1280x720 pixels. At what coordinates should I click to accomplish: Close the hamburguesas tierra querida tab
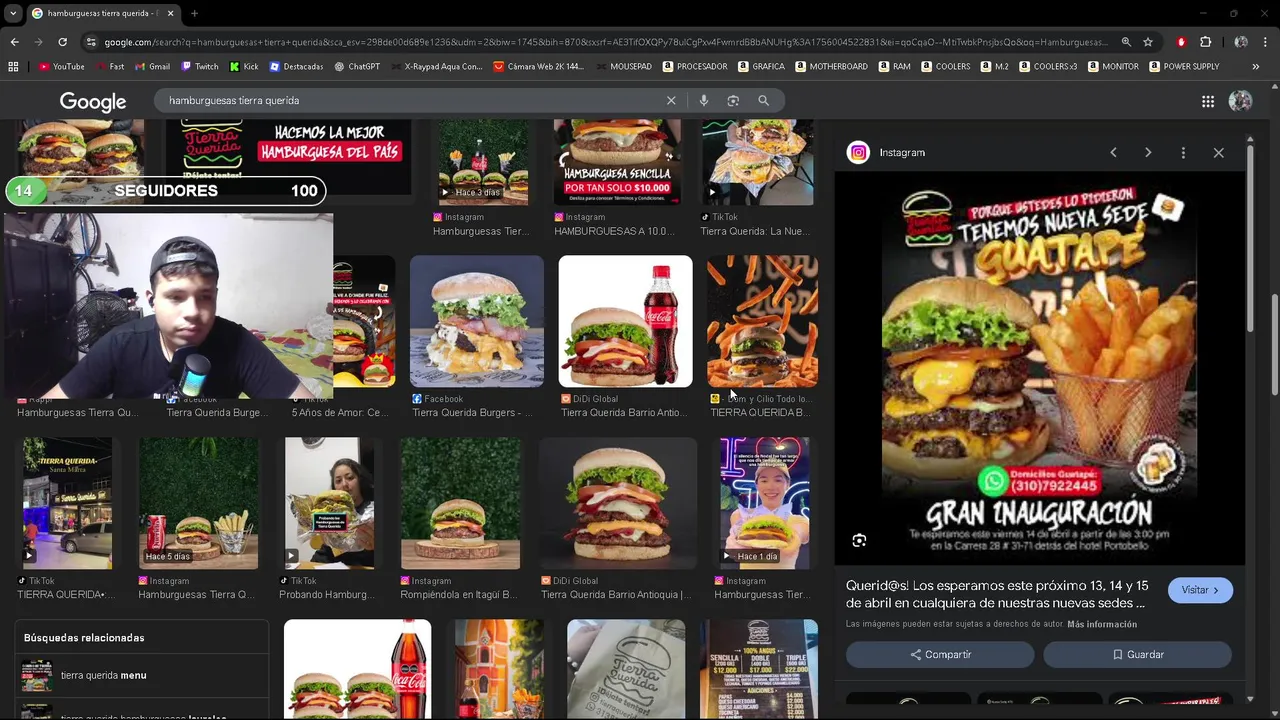click(x=170, y=14)
